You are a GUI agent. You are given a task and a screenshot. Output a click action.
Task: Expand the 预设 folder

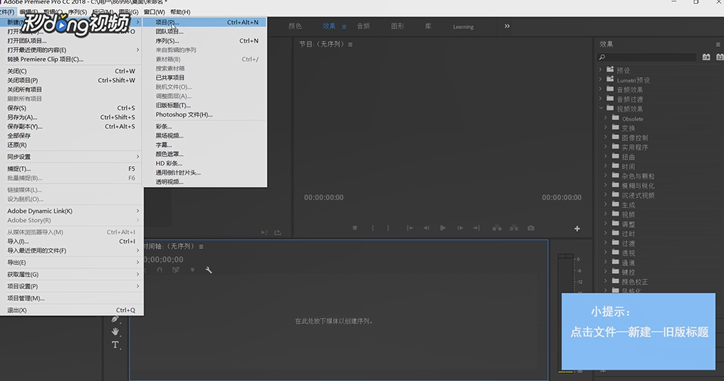pyautogui.click(x=601, y=70)
